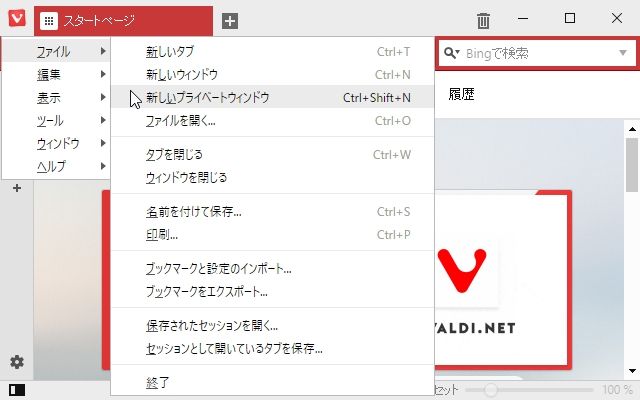This screenshot has height=400, width=640.
Task: Expand the search history dropdown arrow
Action: (623, 53)
